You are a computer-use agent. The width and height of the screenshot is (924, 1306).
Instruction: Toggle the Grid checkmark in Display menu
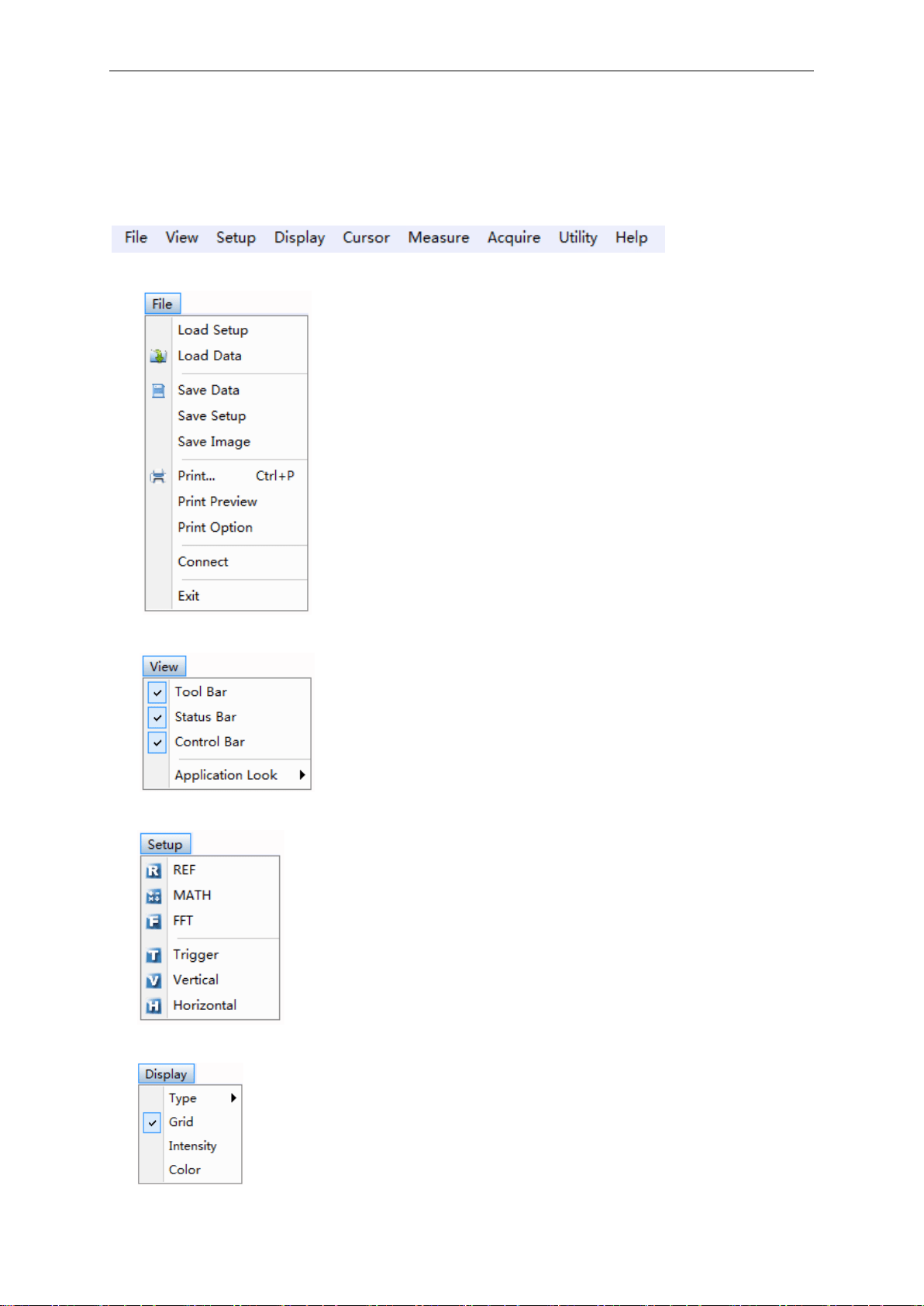click(x=152, y=1122)
